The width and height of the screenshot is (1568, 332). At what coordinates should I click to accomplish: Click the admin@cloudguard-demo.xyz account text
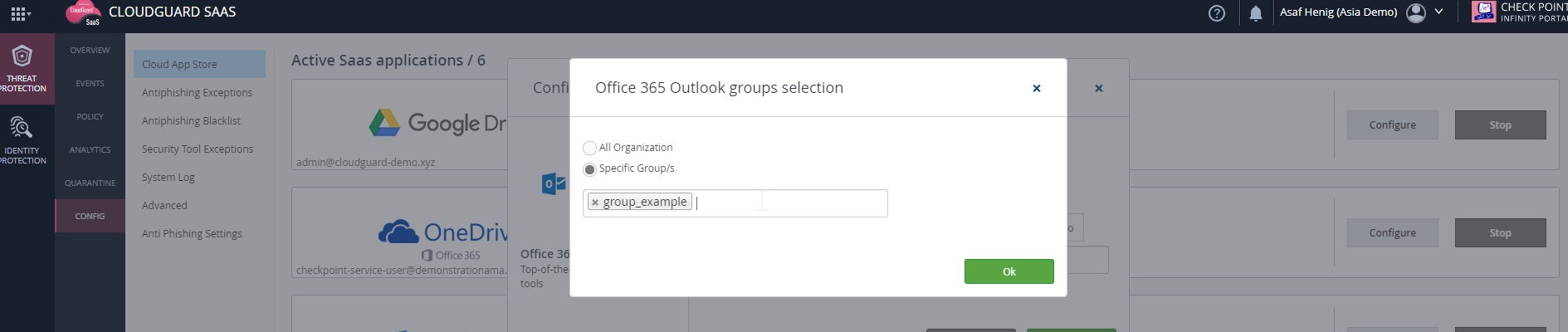click(x=365, y=162)
